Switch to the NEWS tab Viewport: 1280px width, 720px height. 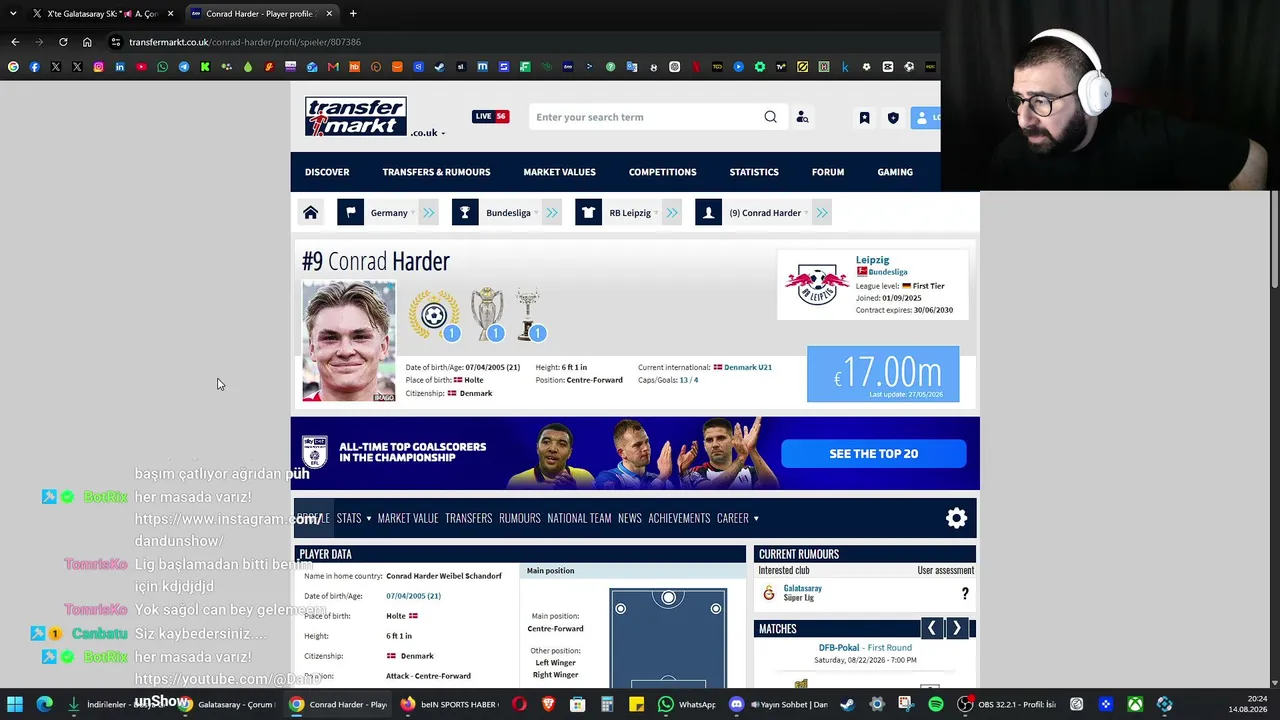click(x=630, y=518)
